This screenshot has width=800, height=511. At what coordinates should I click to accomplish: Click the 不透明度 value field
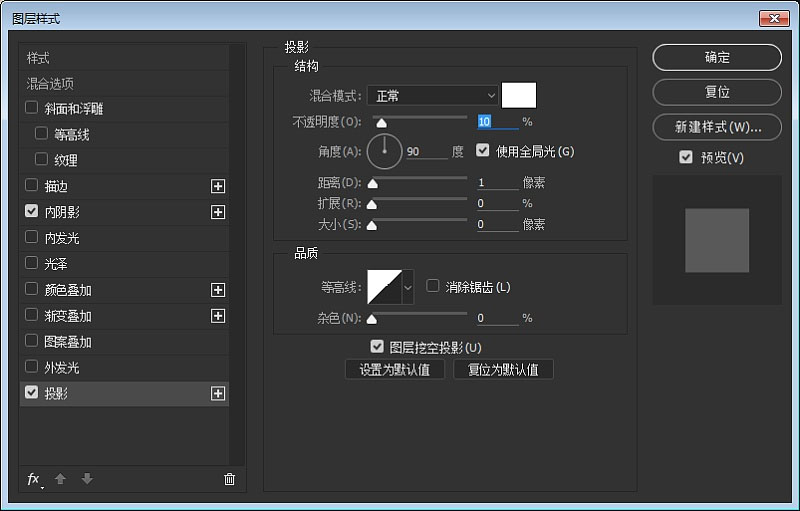(x=497, y=121)
